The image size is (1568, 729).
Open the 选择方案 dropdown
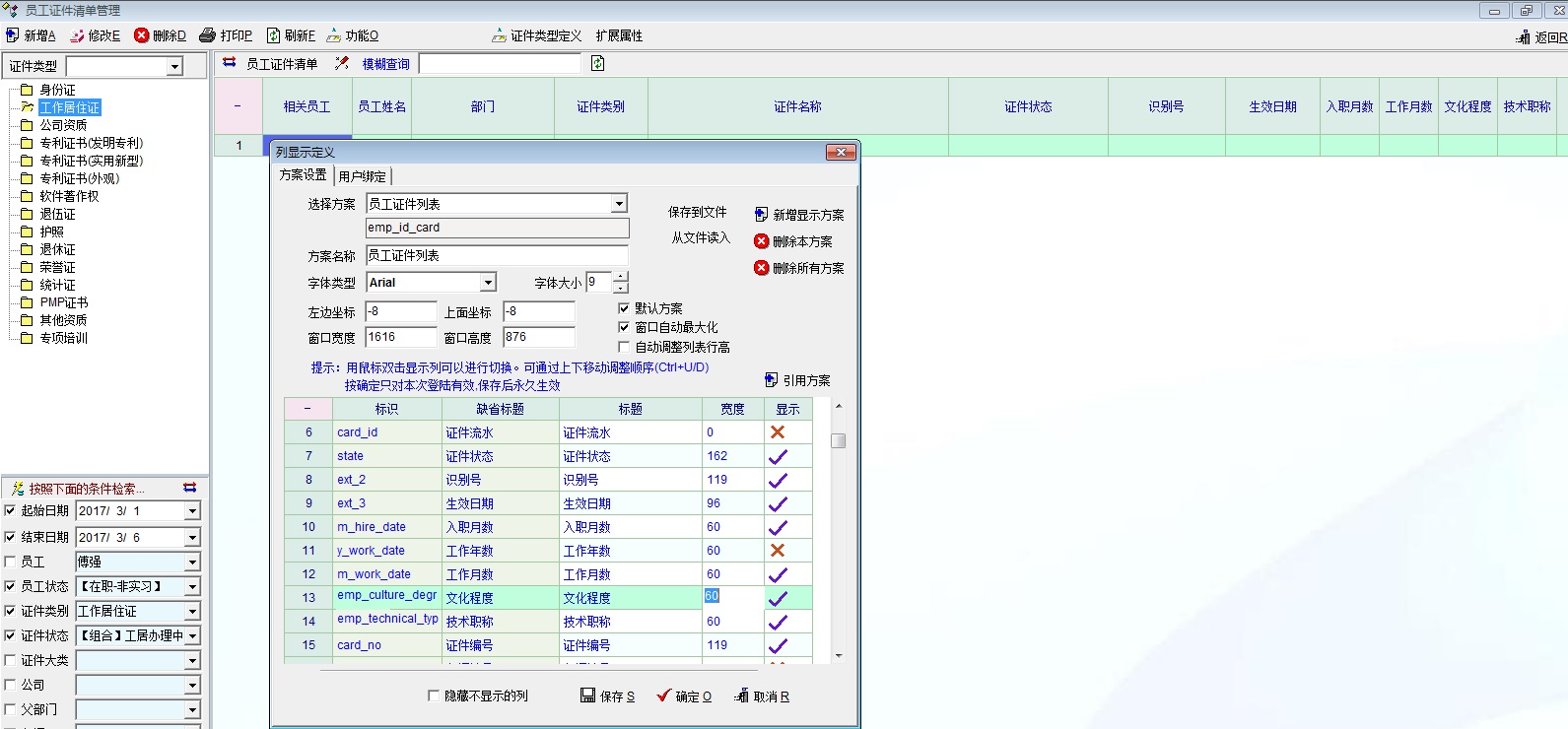point(619,204)
